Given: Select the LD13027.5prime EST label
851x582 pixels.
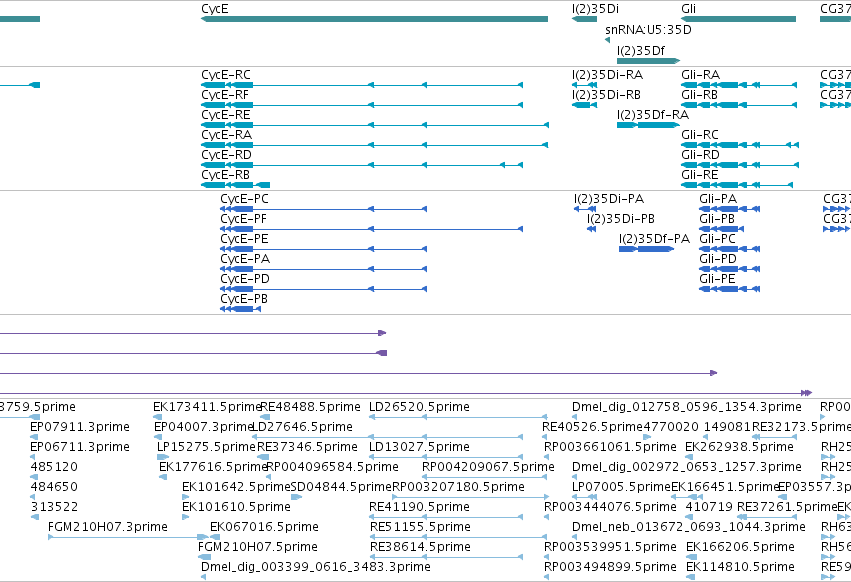Looking at the screenshot, I should click(420, 447).
